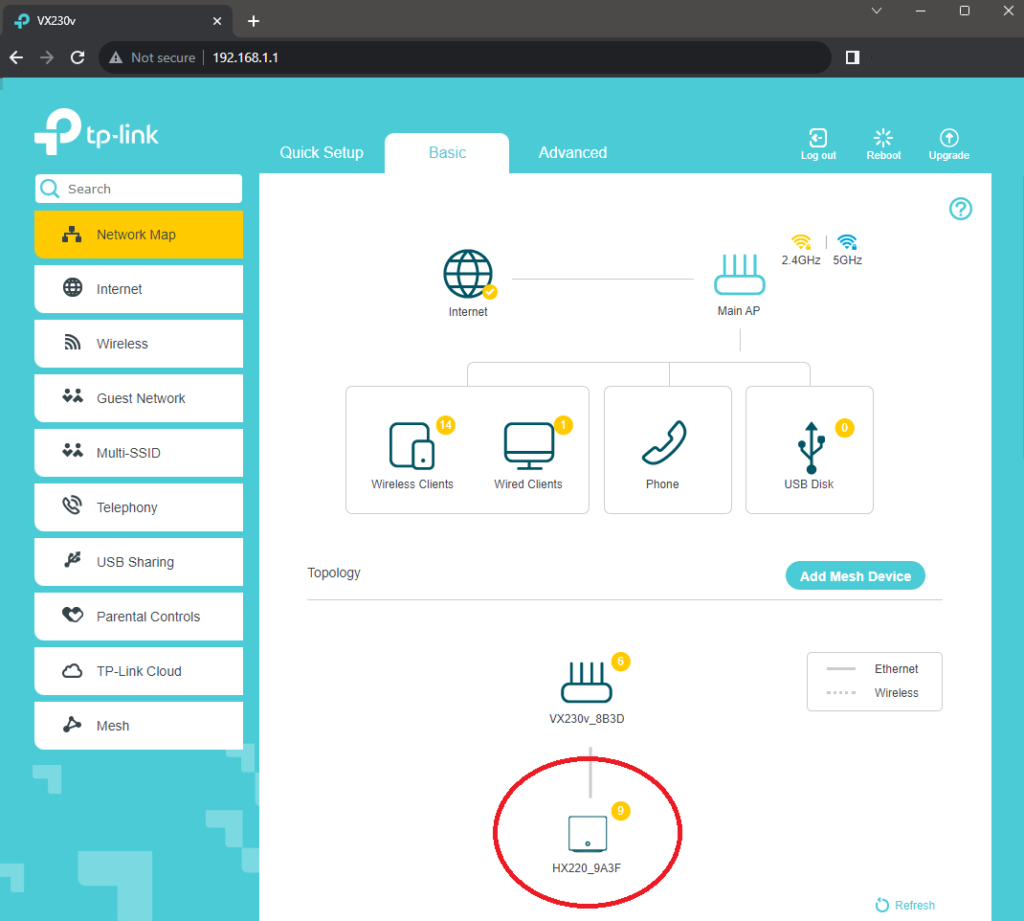Select the VX230v_8B3D router in topology

click(x=586, y=683)
